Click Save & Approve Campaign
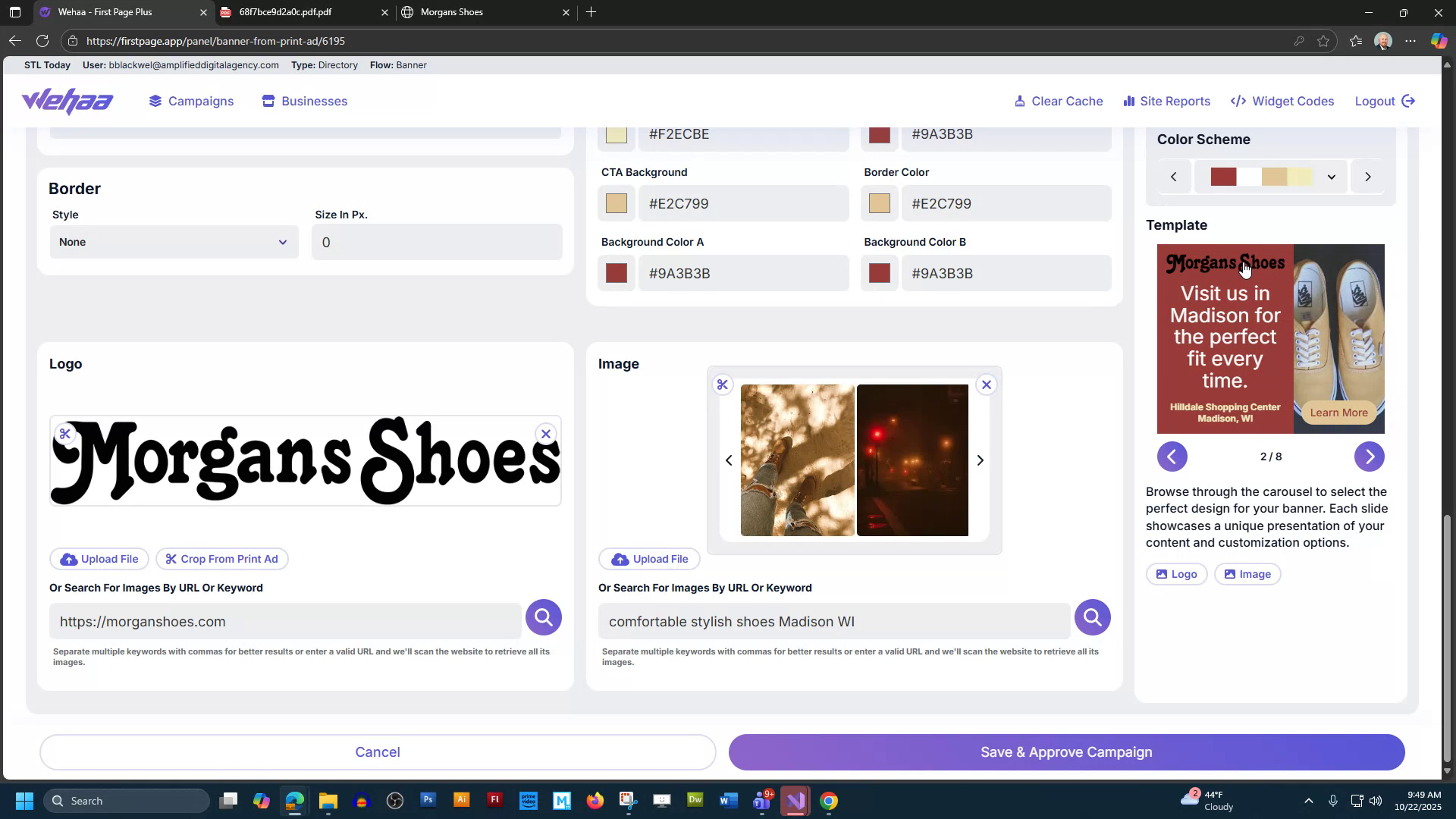The image size is (1456, 819). pyautogui.click(x=1065, y=752)
